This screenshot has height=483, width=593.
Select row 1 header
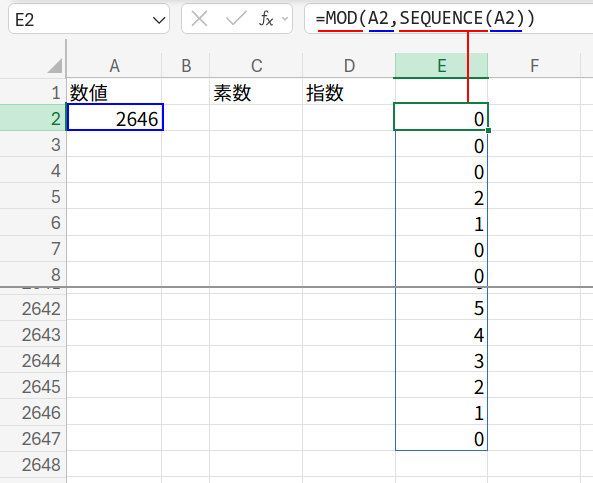coord(33,92)
